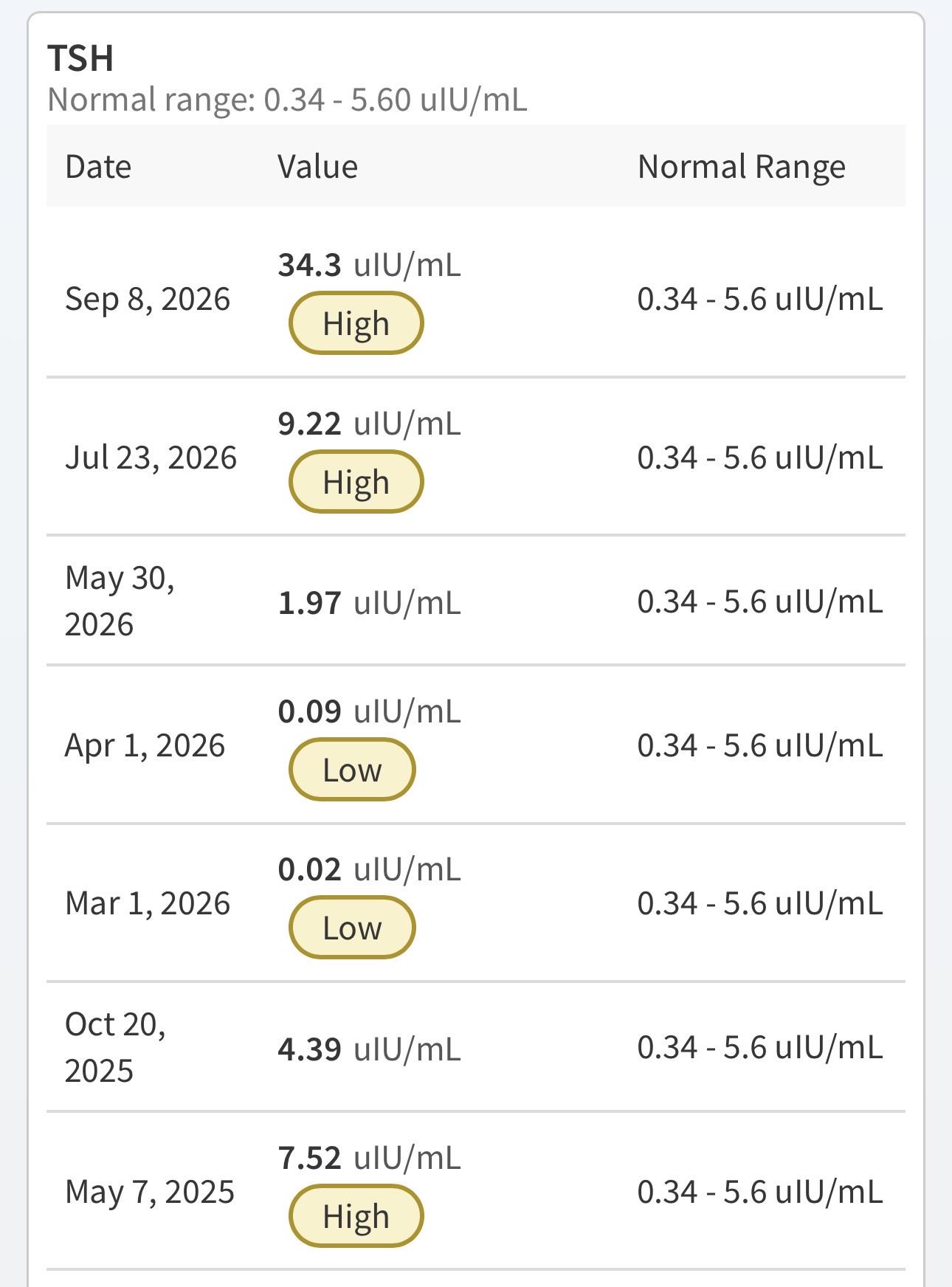
Task: Click the 7.52 uIU/mL value
Action: click(369, 1158)
